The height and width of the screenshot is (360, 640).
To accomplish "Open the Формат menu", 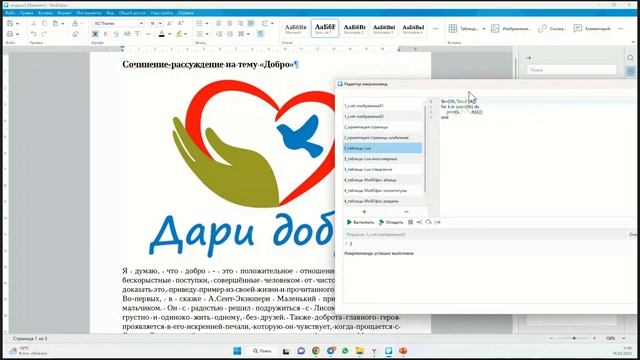I will coord(64,13).
